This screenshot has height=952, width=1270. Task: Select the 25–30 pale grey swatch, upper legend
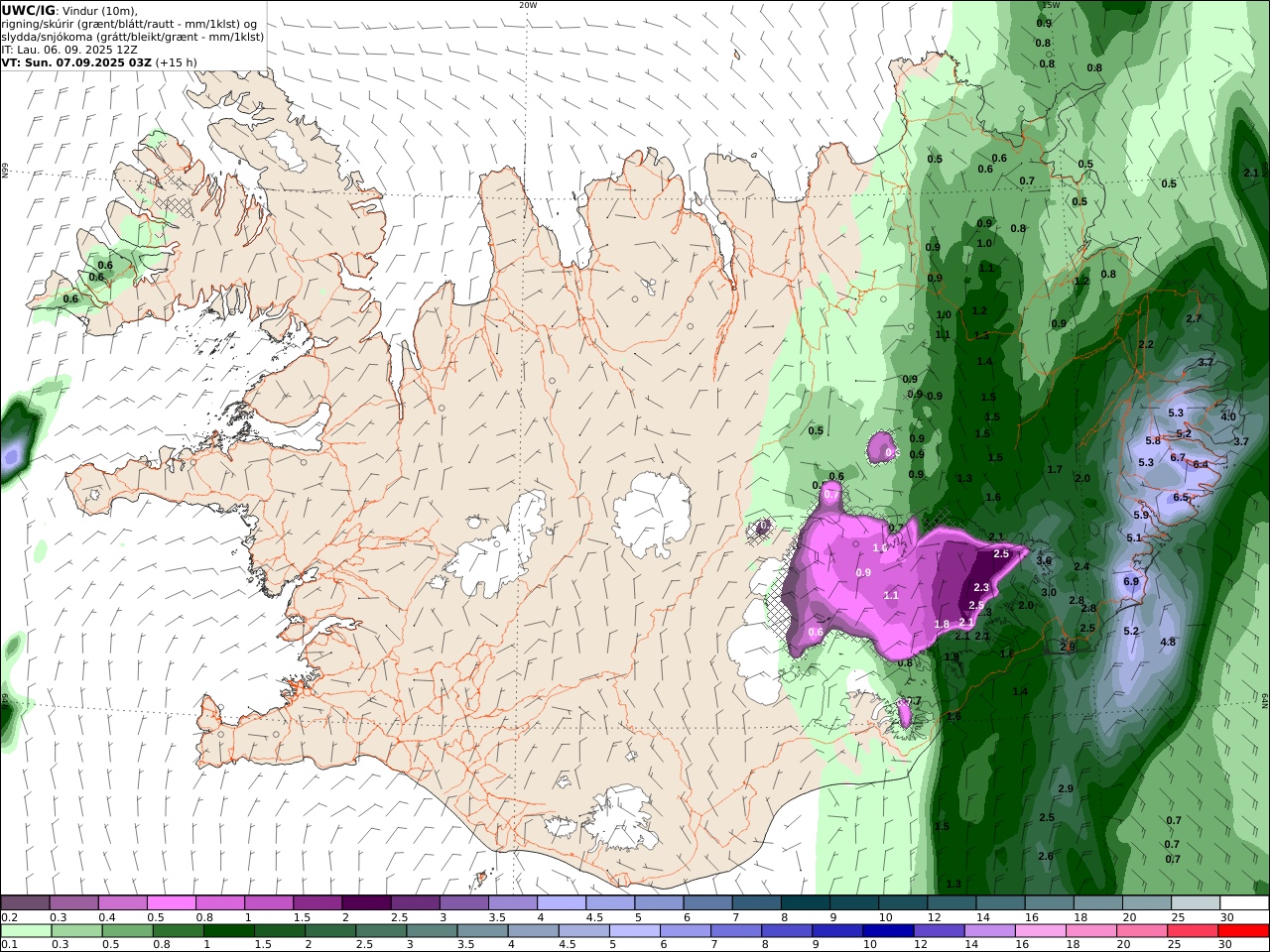coord(1196,903)
